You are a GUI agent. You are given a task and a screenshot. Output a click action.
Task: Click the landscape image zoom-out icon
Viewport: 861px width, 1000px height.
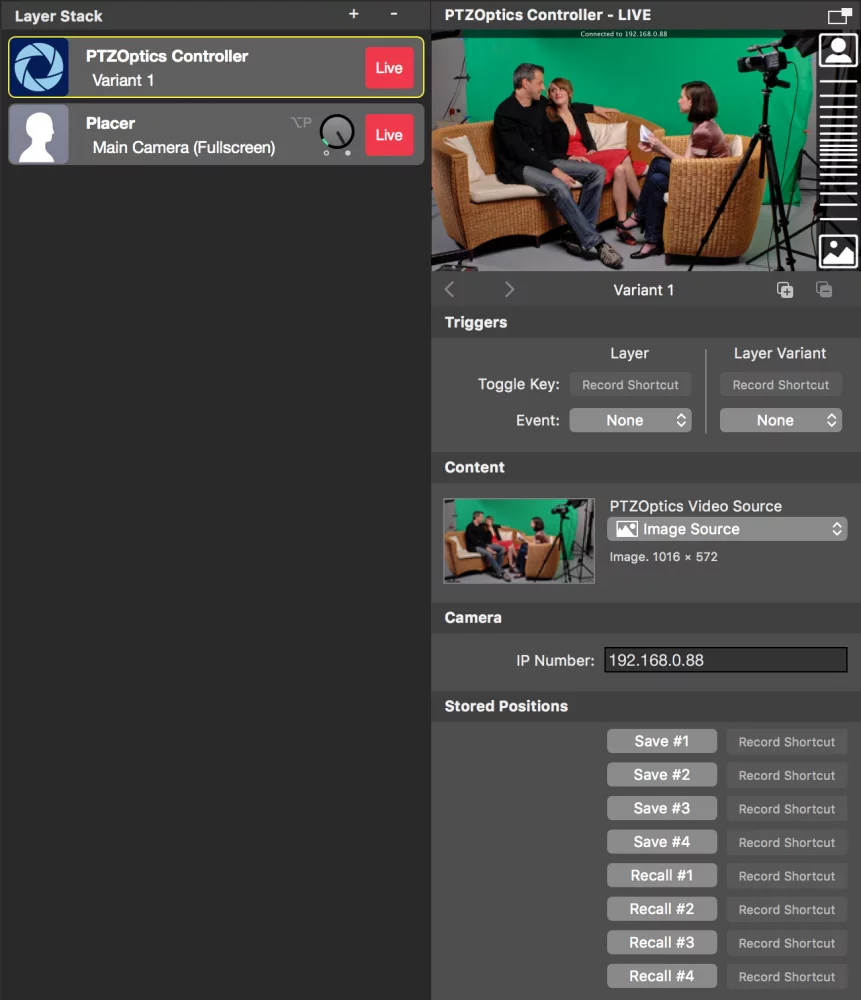838,251
